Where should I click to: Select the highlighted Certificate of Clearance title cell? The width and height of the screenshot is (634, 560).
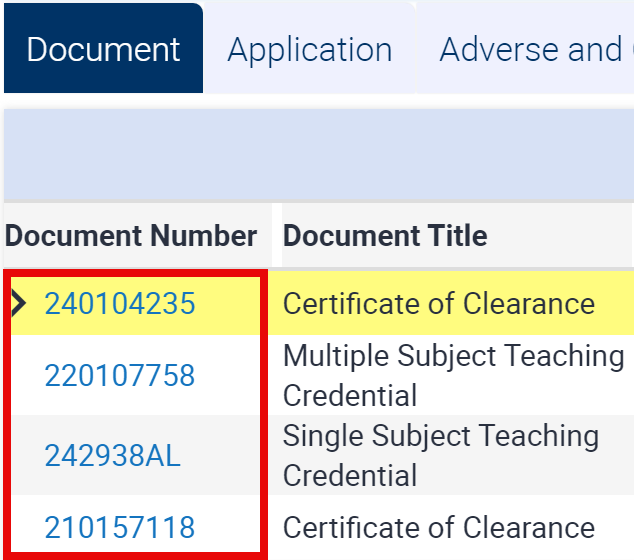tap(439, 303)
